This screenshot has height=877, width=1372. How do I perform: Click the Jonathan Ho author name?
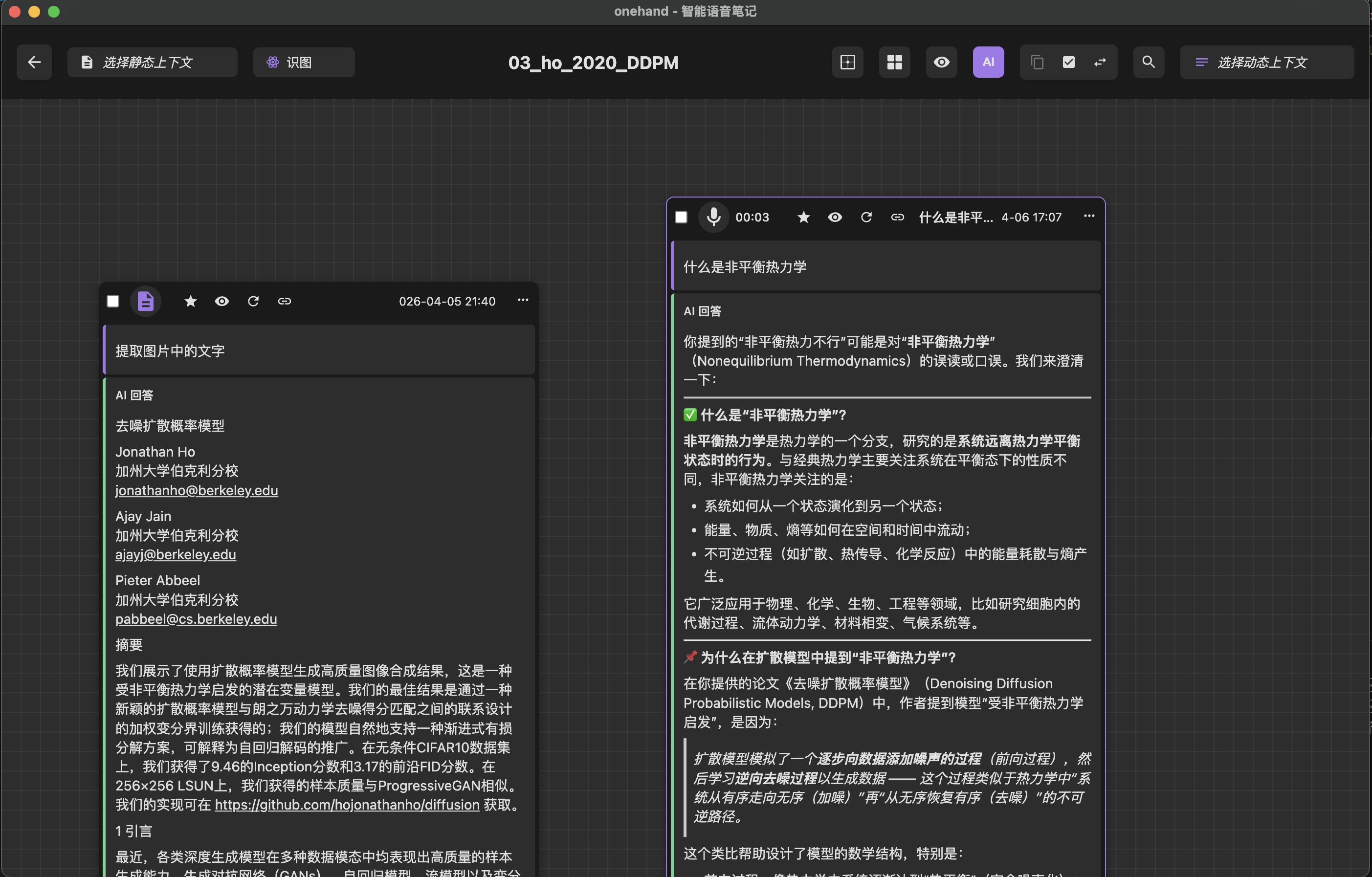click(x=155, y=452)
